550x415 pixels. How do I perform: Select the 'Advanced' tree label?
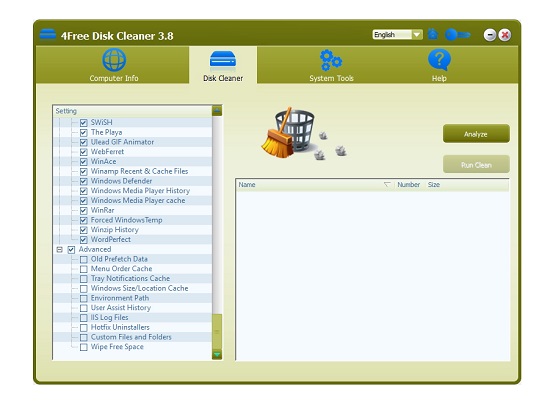click(95, 249)
